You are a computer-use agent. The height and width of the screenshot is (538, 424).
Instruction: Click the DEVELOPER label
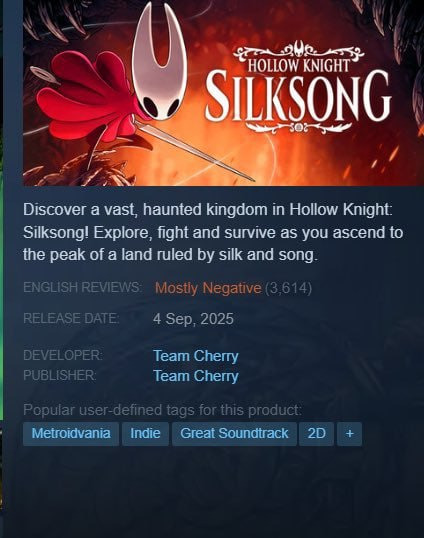click(x=63, y=355)
